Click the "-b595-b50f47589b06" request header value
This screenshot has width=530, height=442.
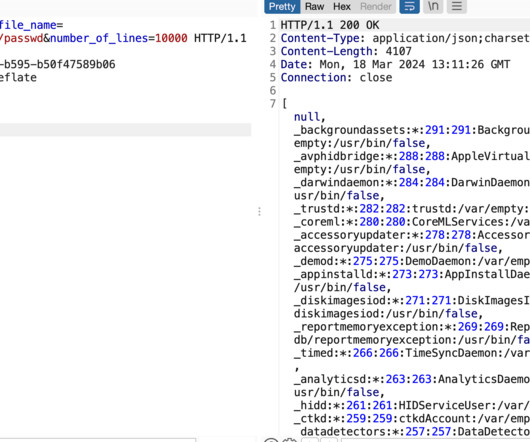tap(57, 64)
